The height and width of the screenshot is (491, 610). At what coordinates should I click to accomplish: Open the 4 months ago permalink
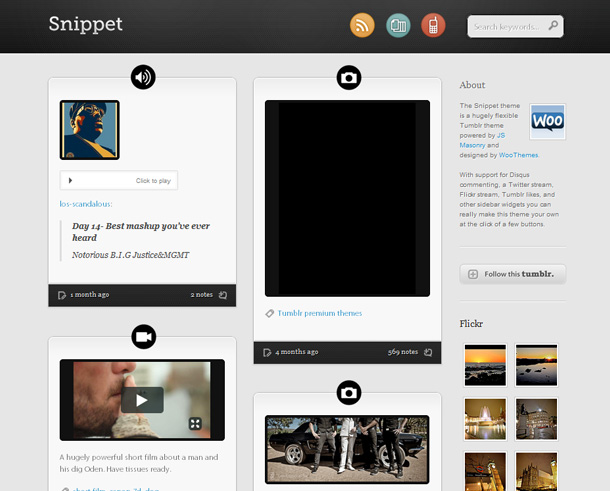tap(296, 352)
